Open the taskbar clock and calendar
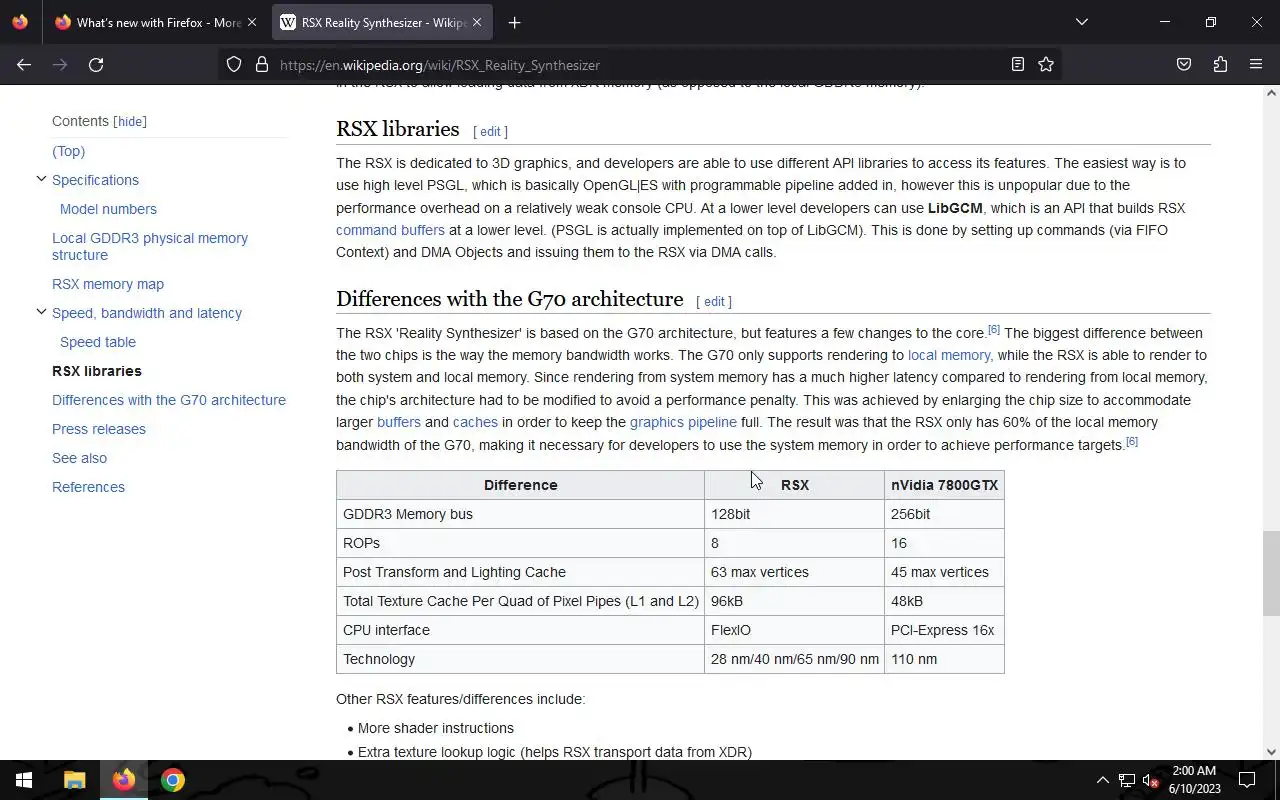Image resolution: width=1280 pixels, height=800 pixels. (1194, 780)
